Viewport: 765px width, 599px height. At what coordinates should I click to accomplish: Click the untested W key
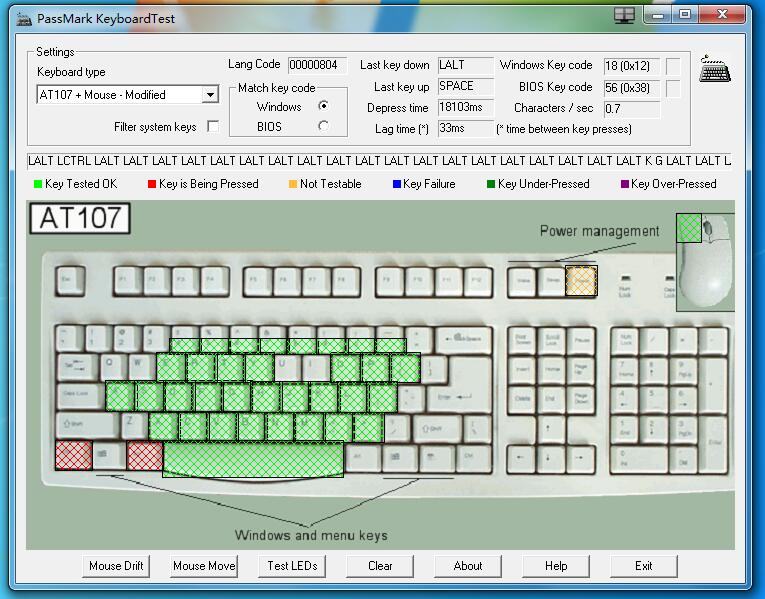pyautogui.click(x=142, y=367)
